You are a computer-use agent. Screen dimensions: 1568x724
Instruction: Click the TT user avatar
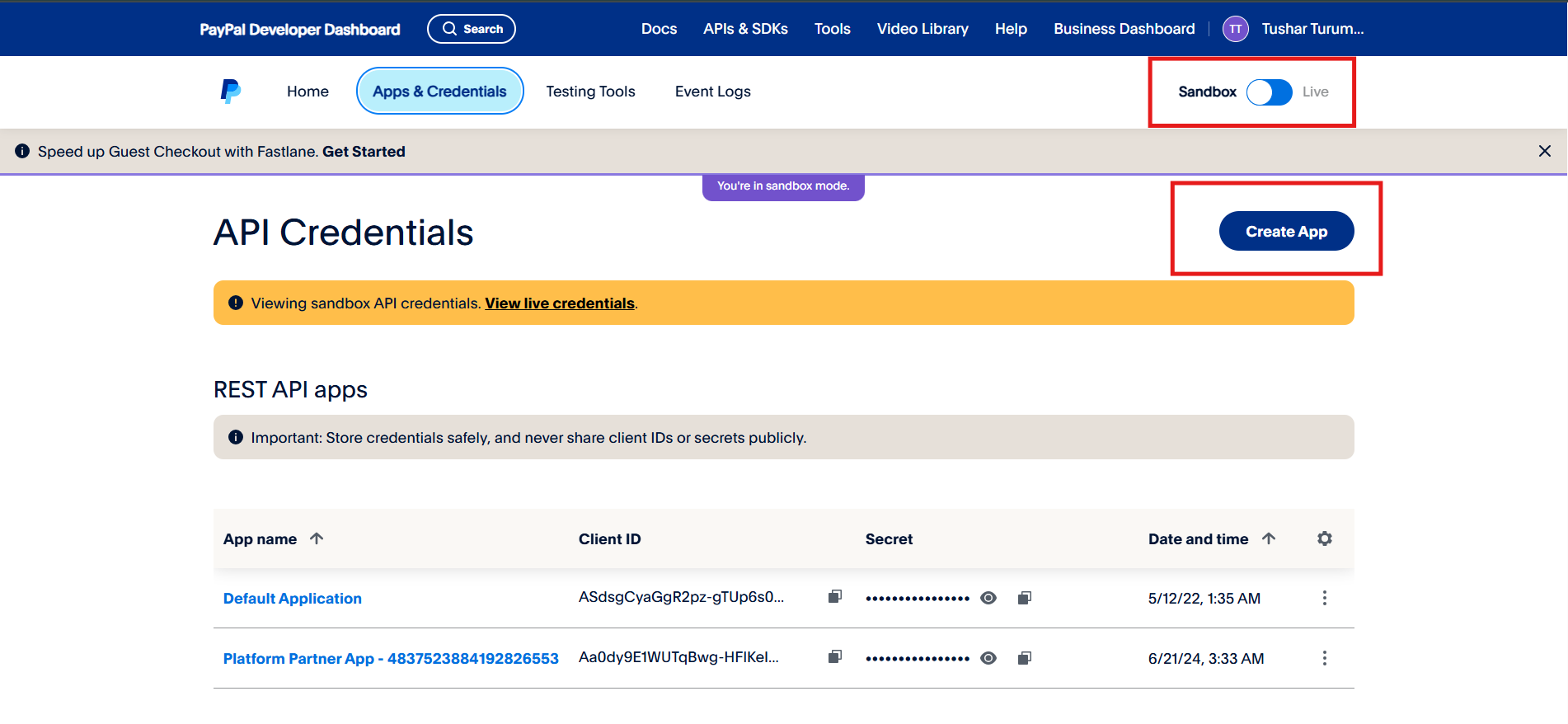coord(1235,29)
